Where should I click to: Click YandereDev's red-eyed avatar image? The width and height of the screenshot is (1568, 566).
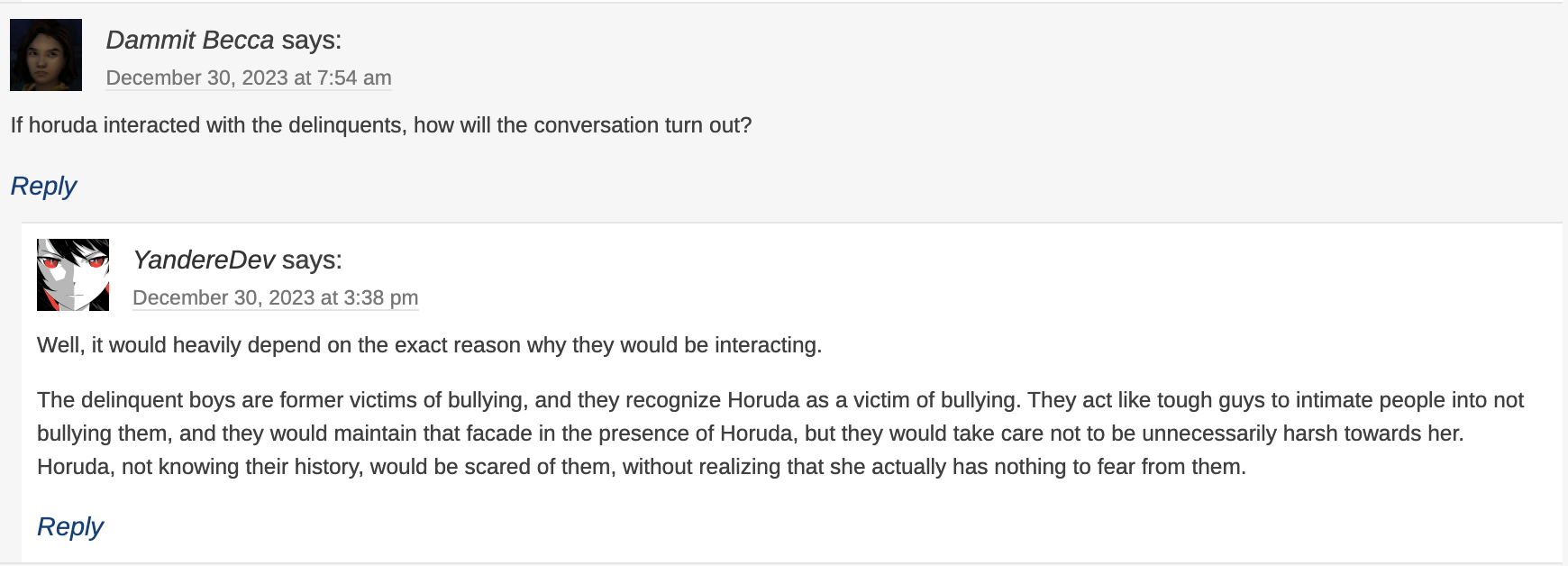[x=73, y=275]
